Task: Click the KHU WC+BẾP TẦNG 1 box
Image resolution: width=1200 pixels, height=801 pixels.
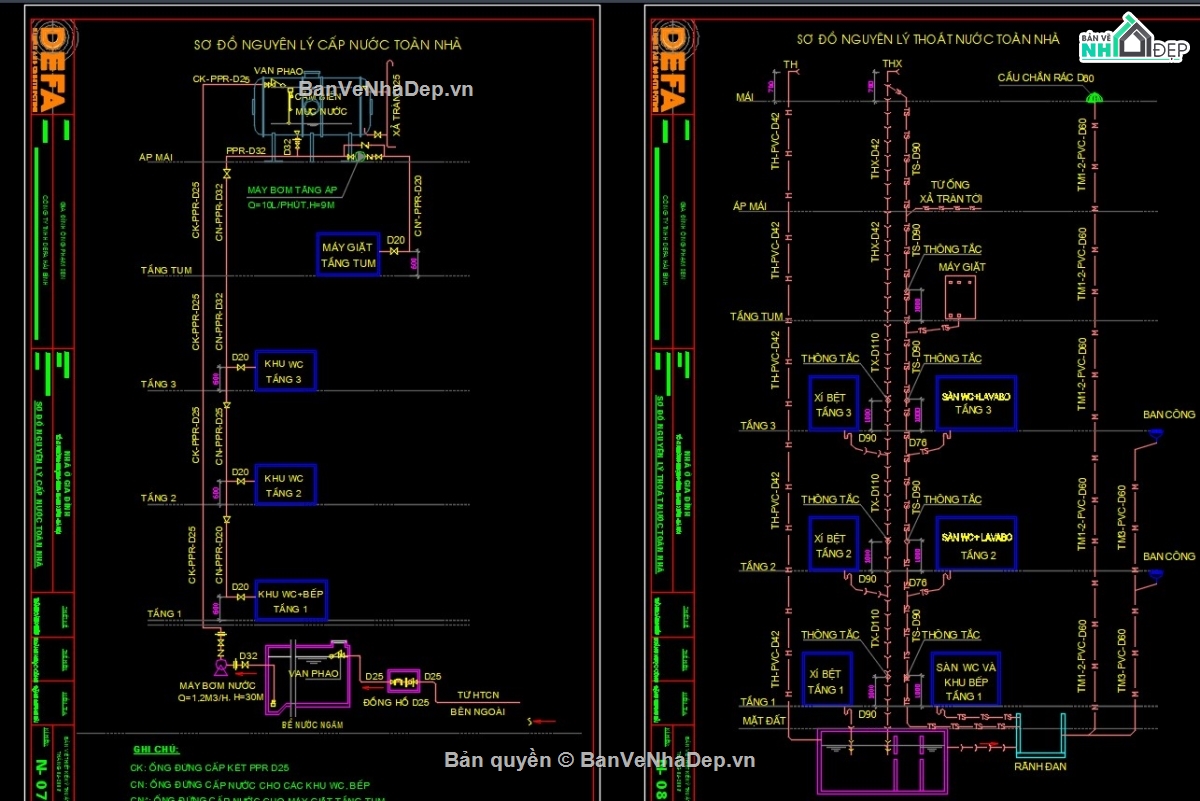Action: point(290,601)
